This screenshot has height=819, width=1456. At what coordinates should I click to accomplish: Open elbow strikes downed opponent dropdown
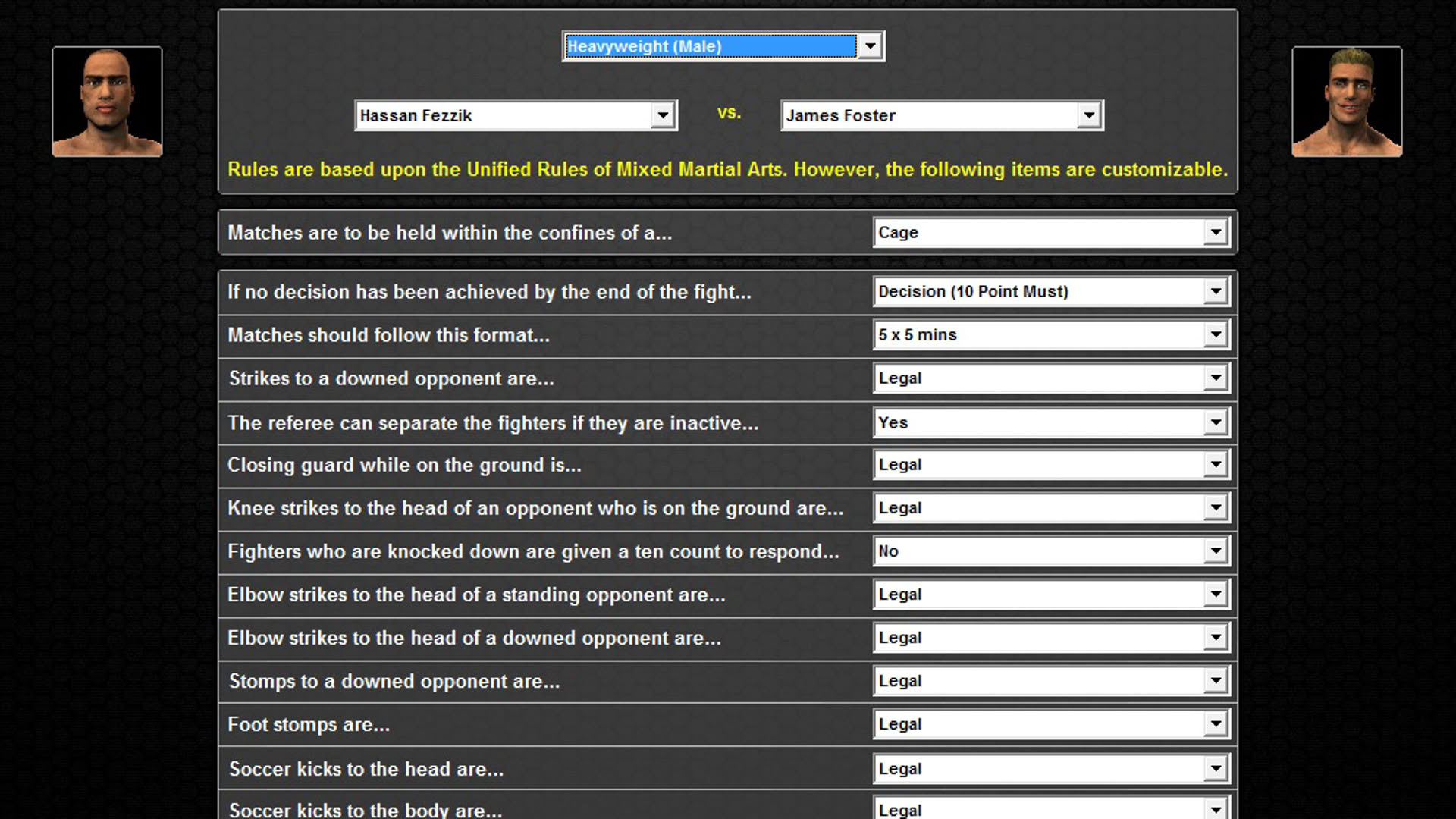tap(1051, 637)
